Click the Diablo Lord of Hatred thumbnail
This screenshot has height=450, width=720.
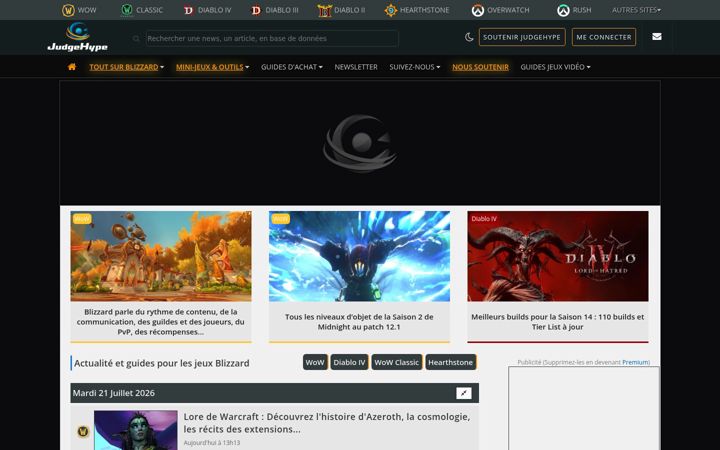tap(557, 256)
